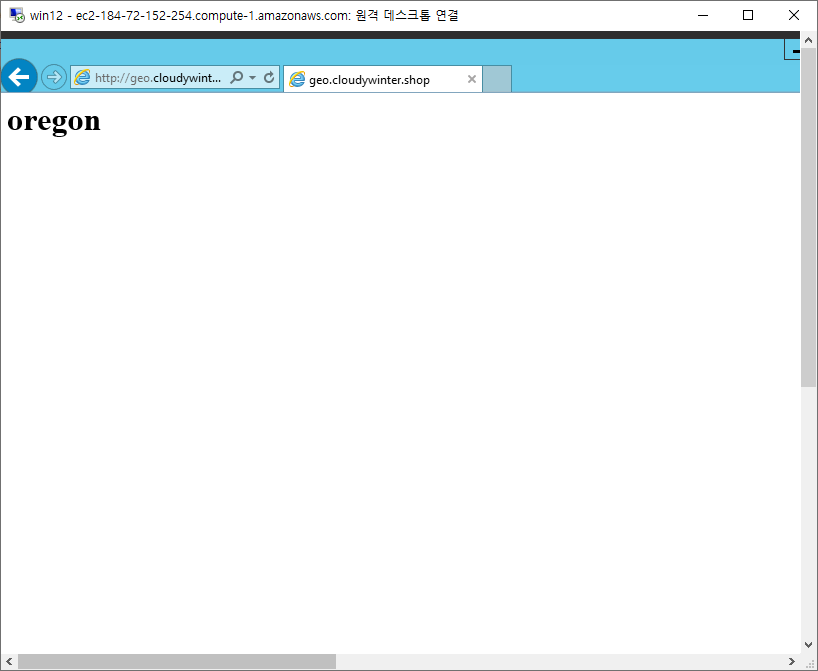Viewport: 818px width, 671px height.
Task: Click the address bar search magnifier icon
Action: 236,77
